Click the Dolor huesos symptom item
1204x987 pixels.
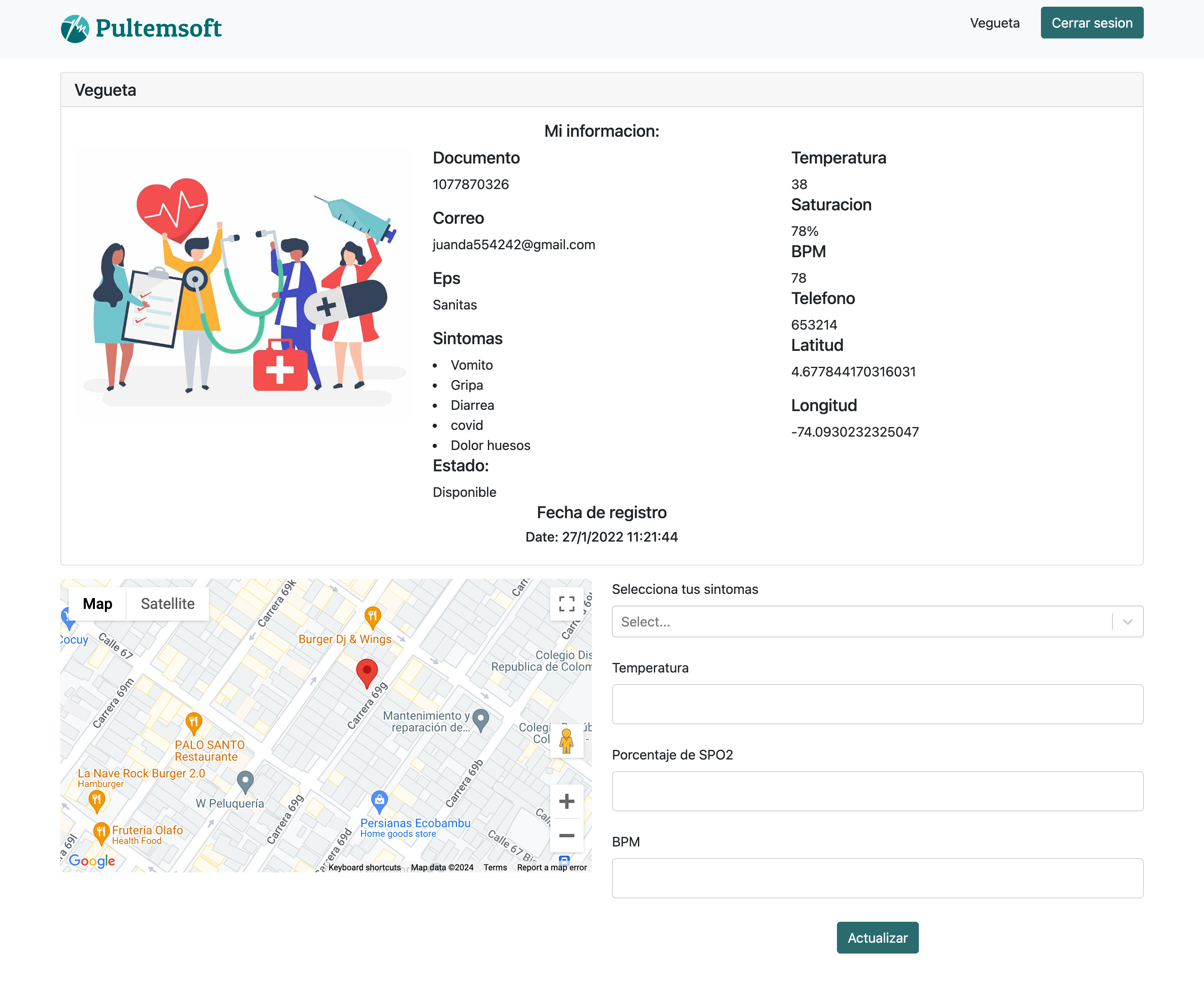[490, 445]
